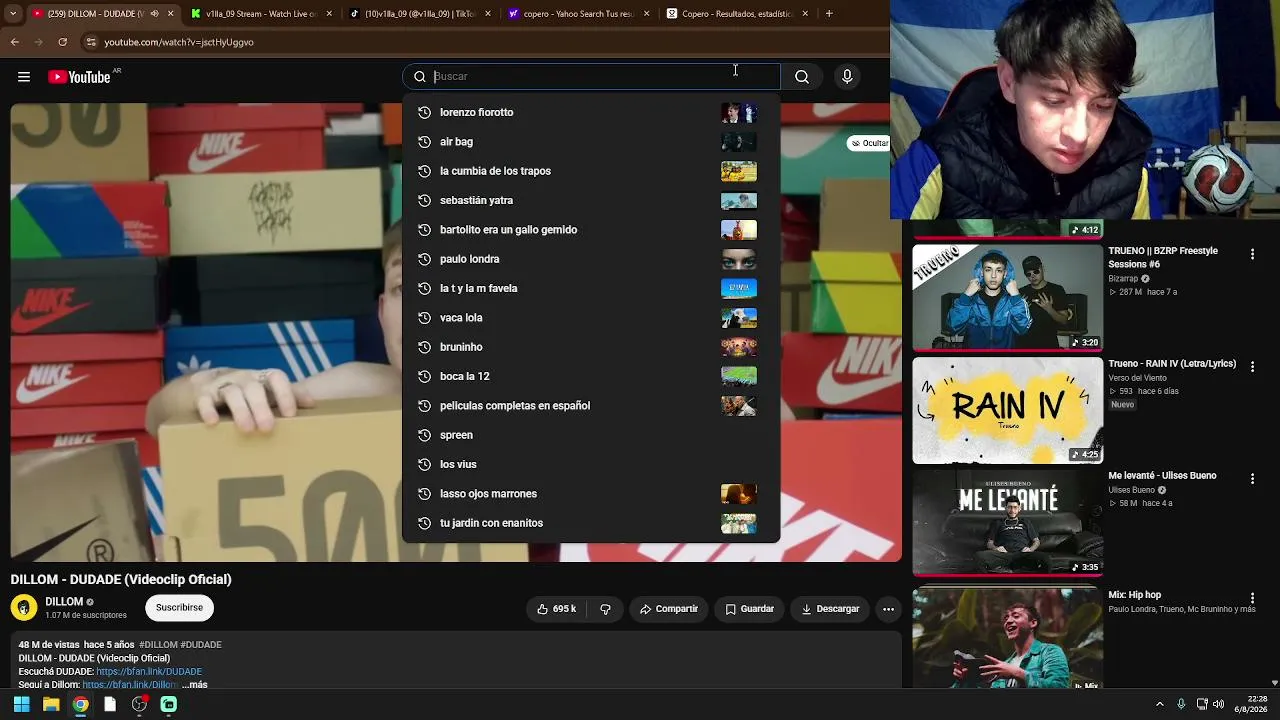1280x720 pixels.
Task: Open TRUENO BZRP Freestyle Sessions thumbnail
Action: (x=1008, y=297)
